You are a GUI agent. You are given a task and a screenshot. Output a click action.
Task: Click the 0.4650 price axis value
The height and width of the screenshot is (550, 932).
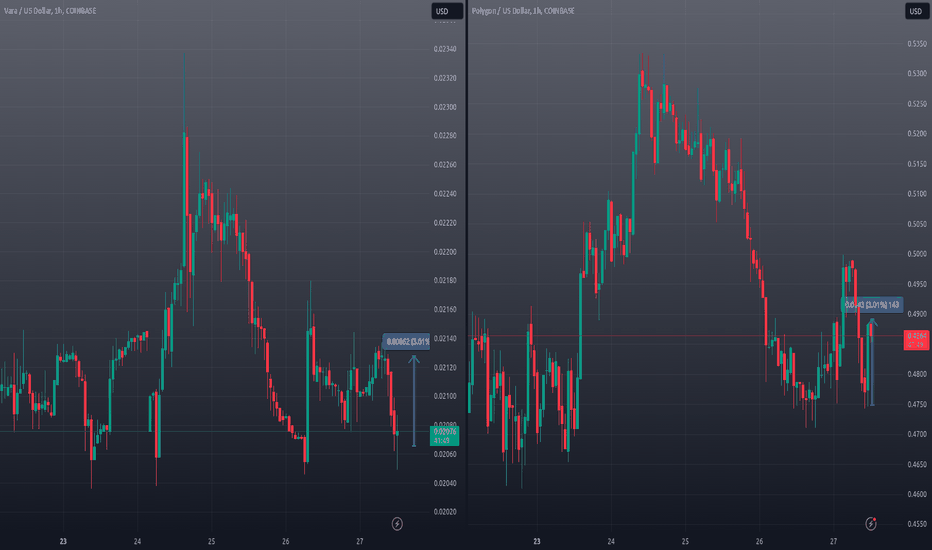click(917, 465)
